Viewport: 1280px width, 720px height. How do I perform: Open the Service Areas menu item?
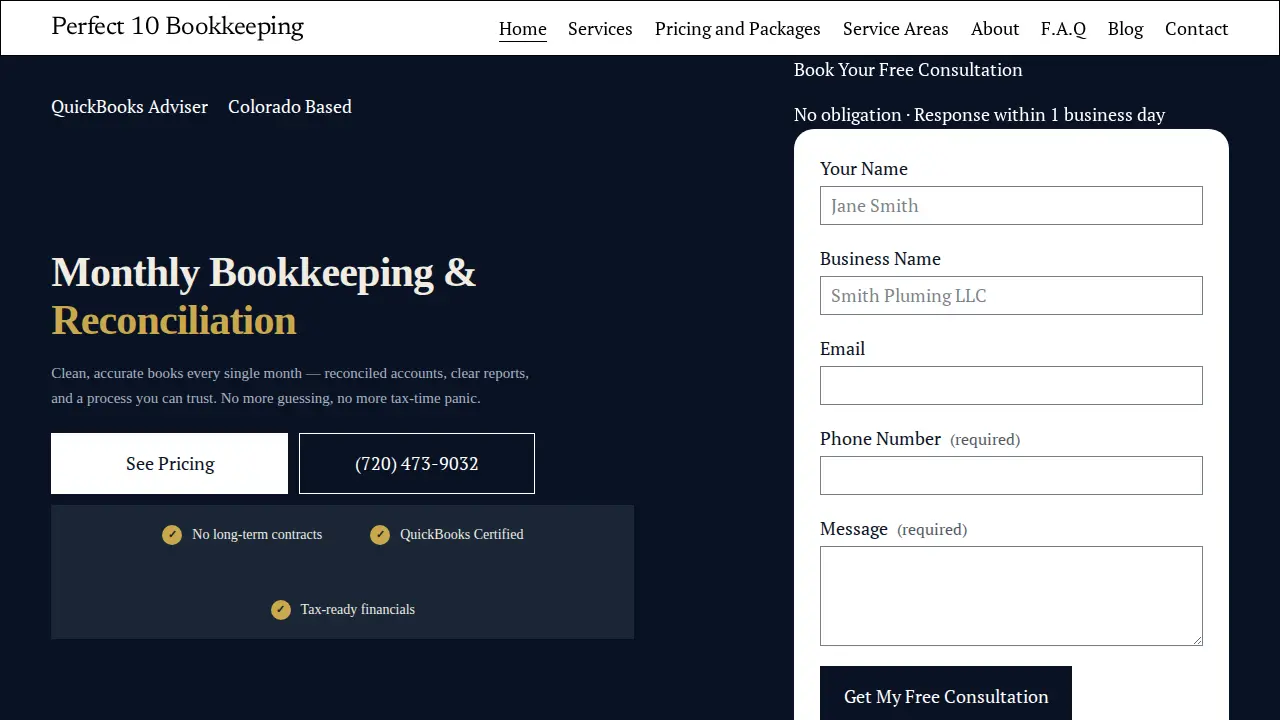click(896, 29)
